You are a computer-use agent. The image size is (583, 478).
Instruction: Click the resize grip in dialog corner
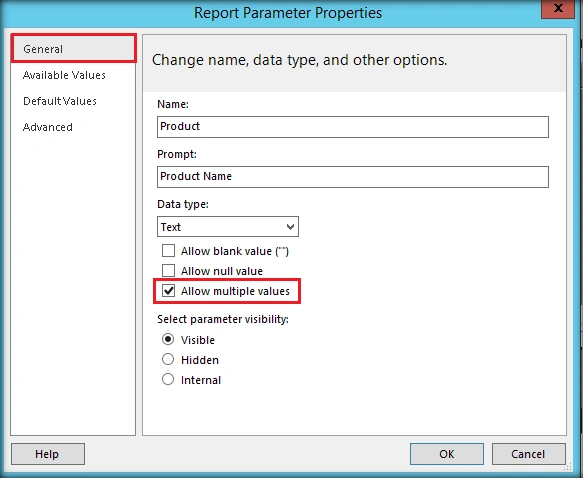[x=568, y=466]
